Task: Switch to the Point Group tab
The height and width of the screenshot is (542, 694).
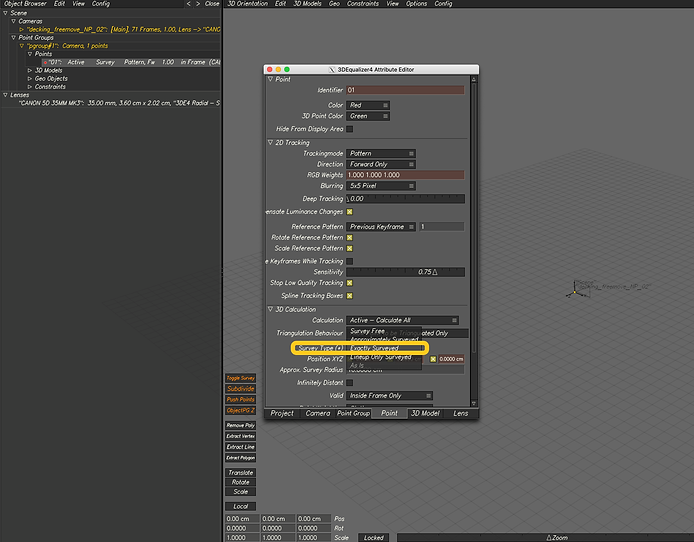Action: 353,413
